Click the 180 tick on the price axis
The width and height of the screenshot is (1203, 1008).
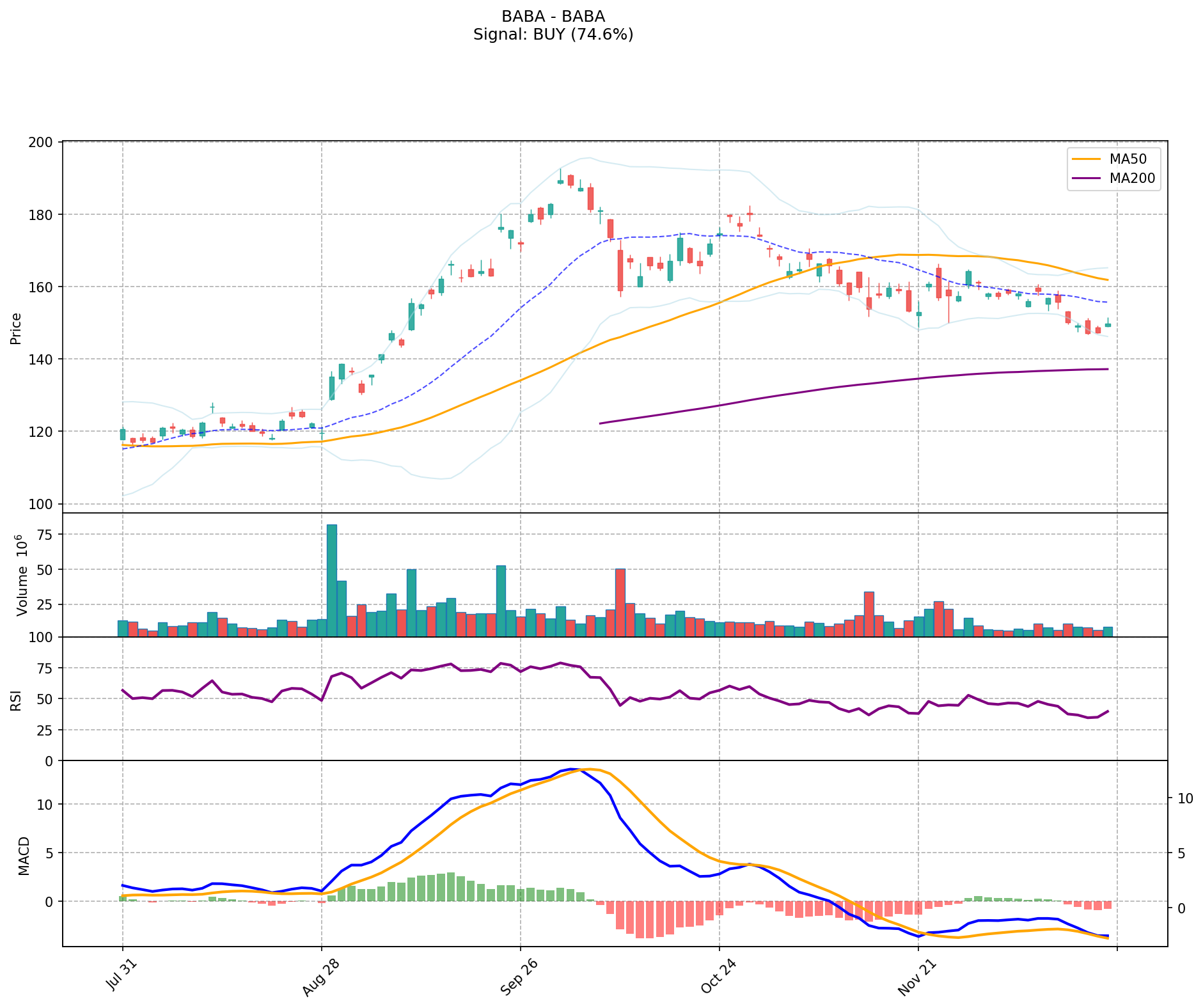pyautogui.click(x=44, y=214)
